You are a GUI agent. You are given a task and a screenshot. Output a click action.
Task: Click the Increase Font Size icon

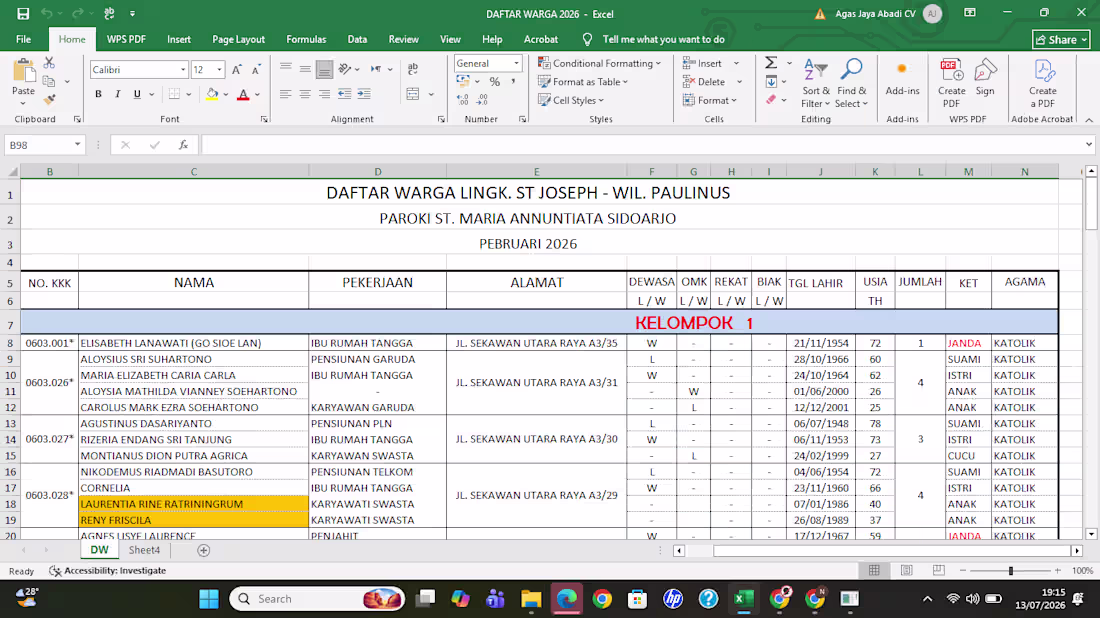click(x=237, y=69)
